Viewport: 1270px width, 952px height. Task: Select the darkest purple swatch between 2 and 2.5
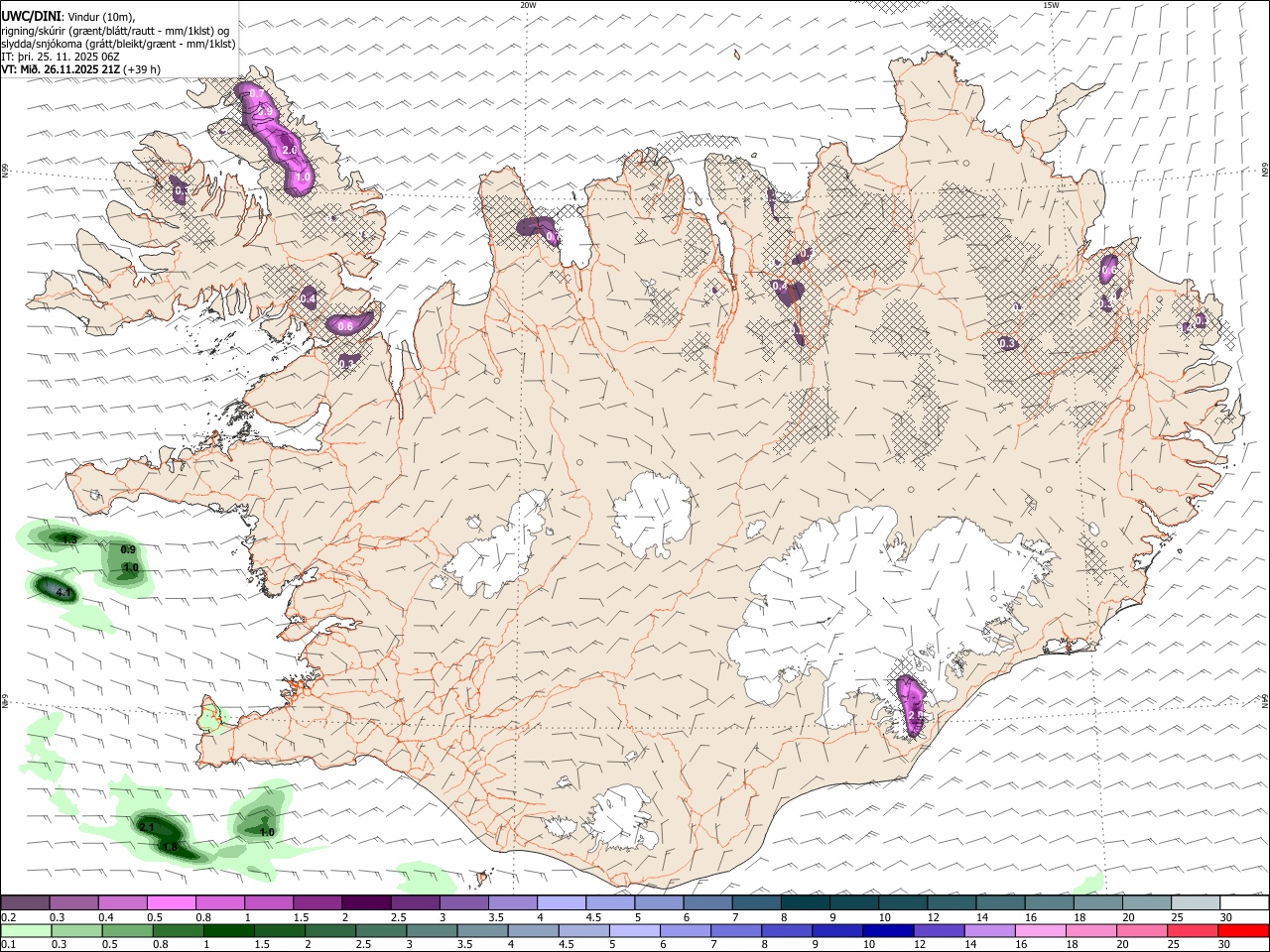pos(365,902)
